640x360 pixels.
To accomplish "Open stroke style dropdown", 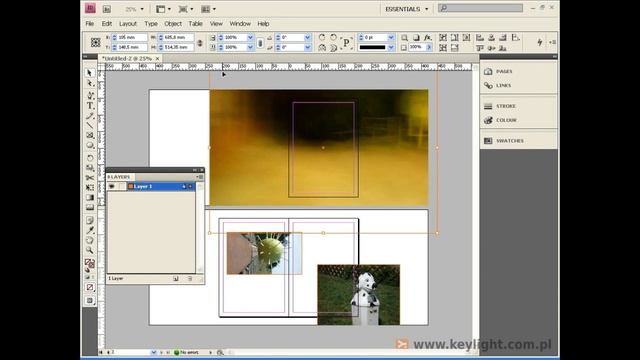I will tap(391, 47).
